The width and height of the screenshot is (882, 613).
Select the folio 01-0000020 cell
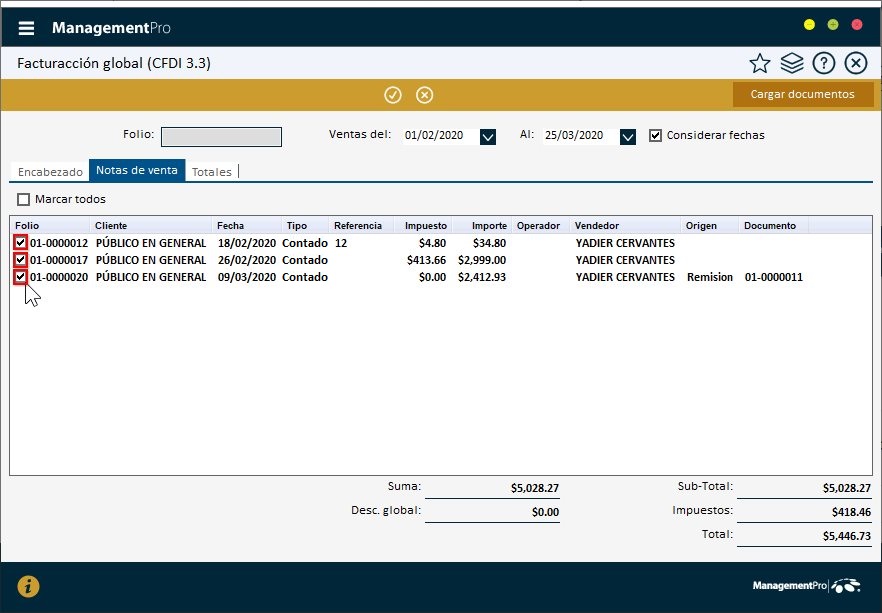pyautogui.click(x=59, y=277)
